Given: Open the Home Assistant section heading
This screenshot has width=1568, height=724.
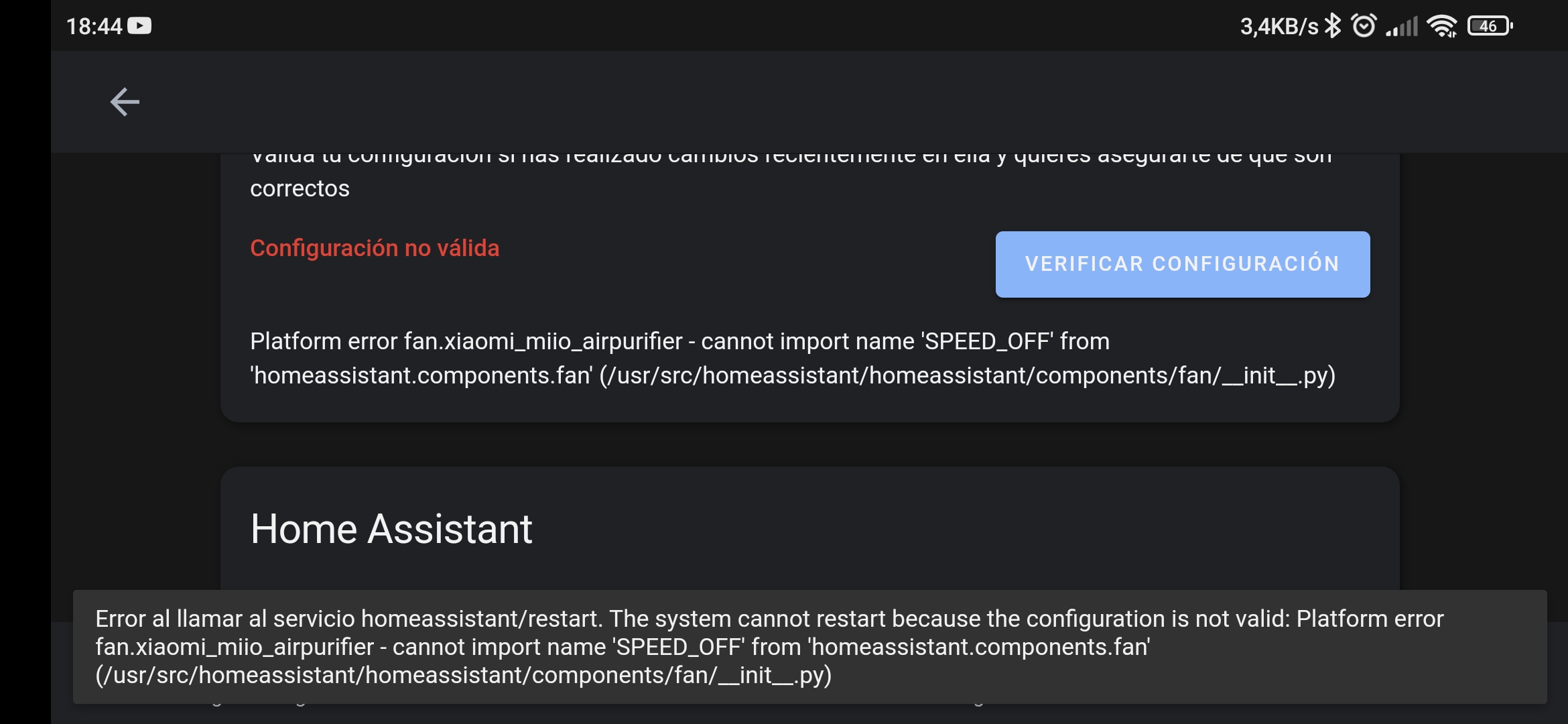Looking at the screenshot, I should click(392, 529).
